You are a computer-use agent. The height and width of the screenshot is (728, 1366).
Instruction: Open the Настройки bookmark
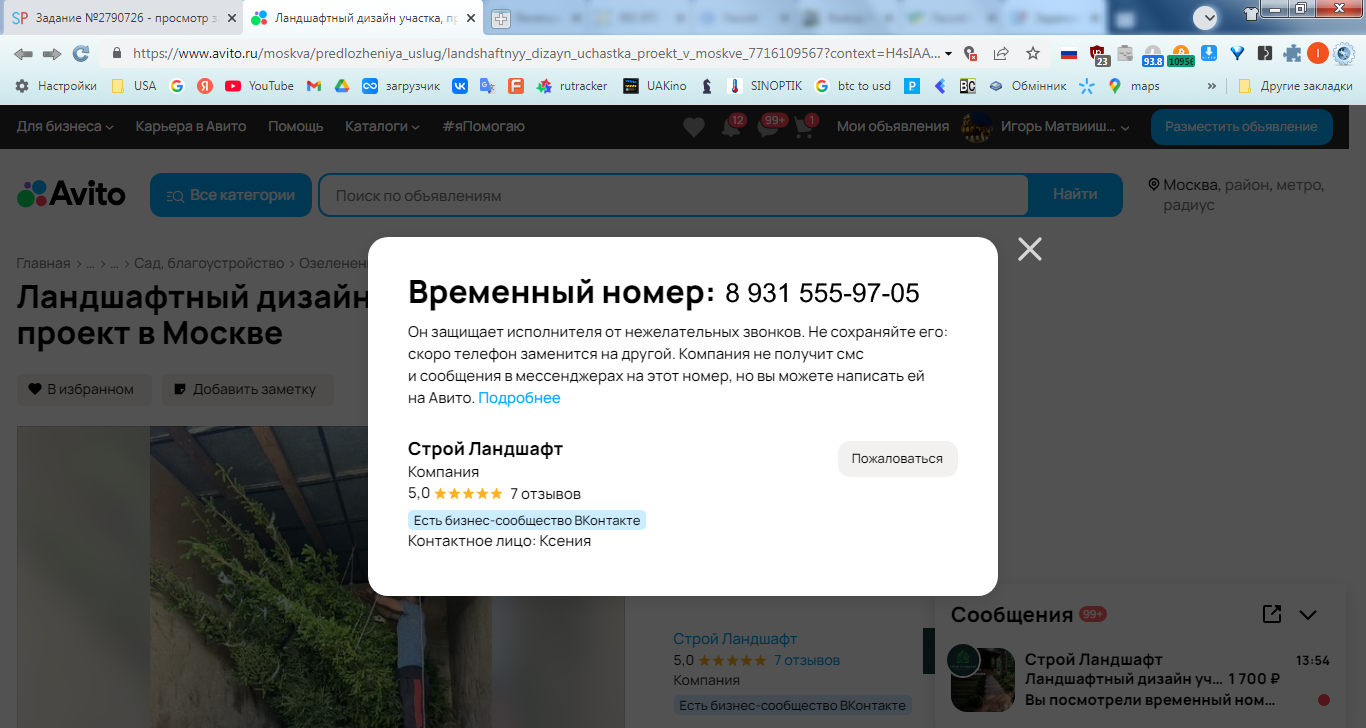point(56,86)
